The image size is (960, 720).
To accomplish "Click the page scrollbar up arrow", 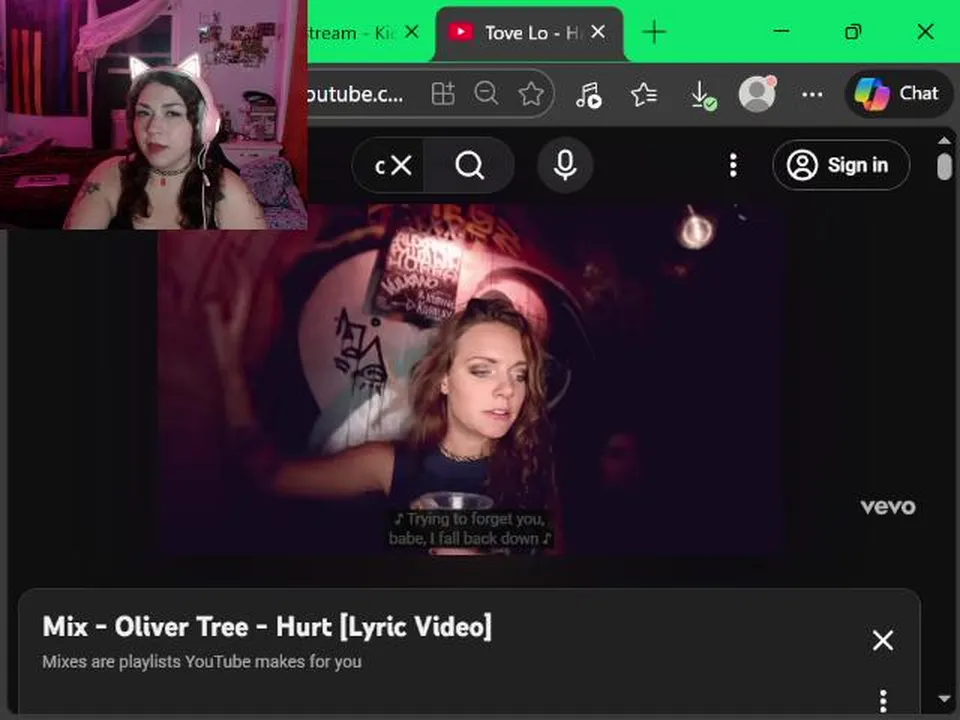I will click(x=944, y=141).
